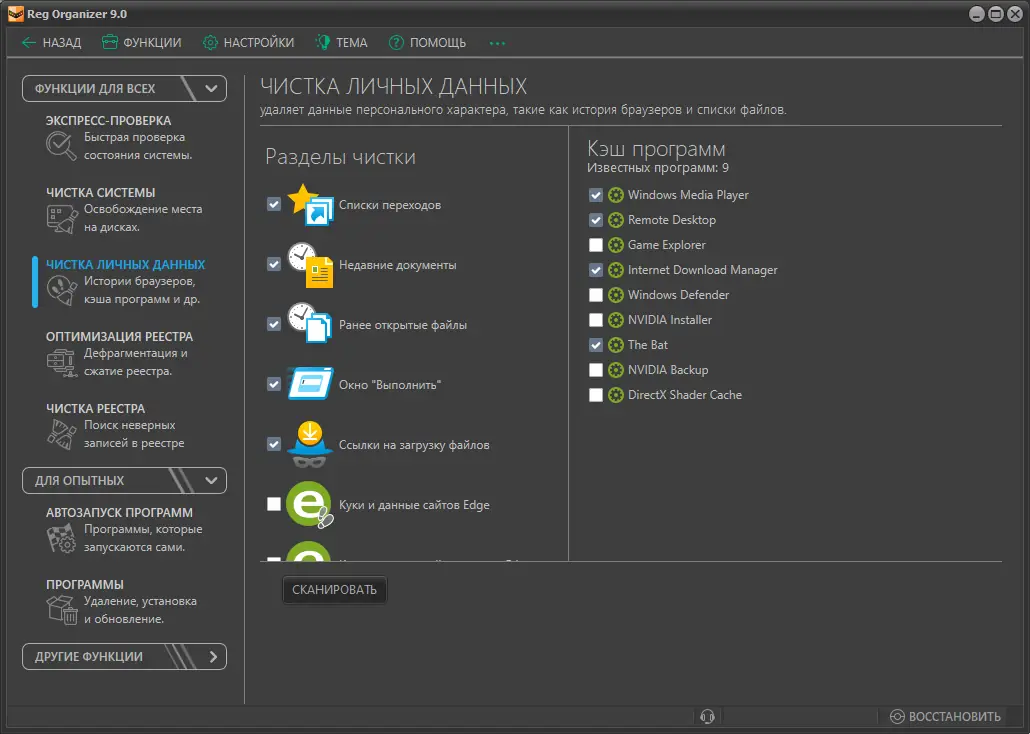Click the System Cleanup disk icon

61,218
